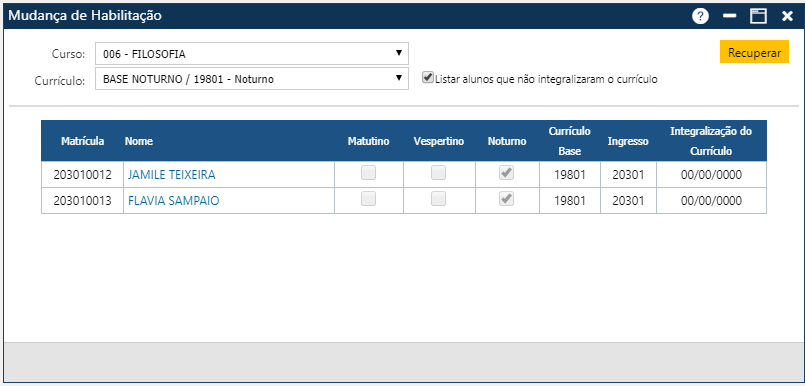Image resolution: width=805 pixels, height=386 pixels.
Task: Open student link JAMILE TEIXEIRA
Action: click(171, 175)
